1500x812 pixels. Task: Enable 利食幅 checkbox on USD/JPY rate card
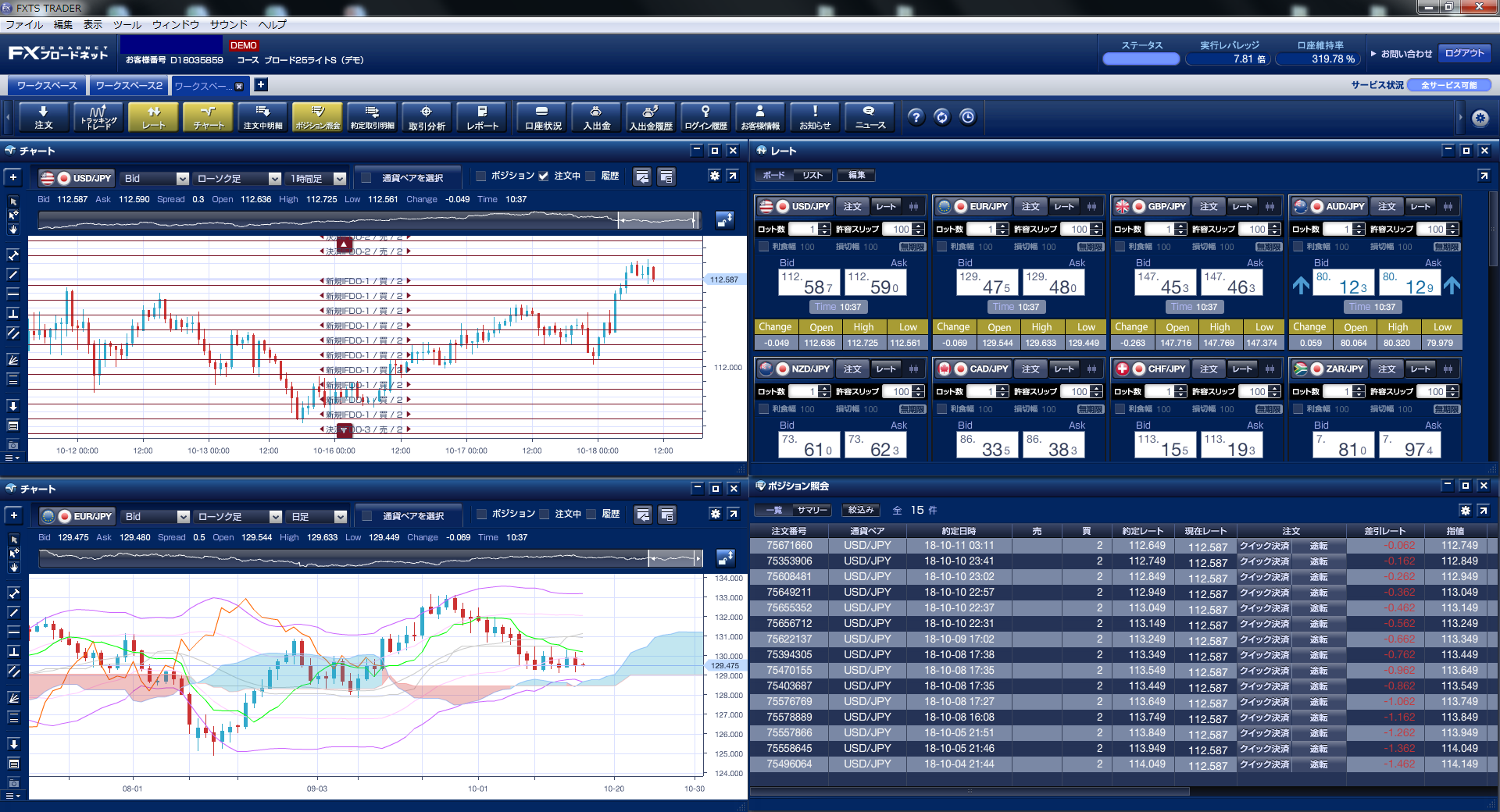764,247
